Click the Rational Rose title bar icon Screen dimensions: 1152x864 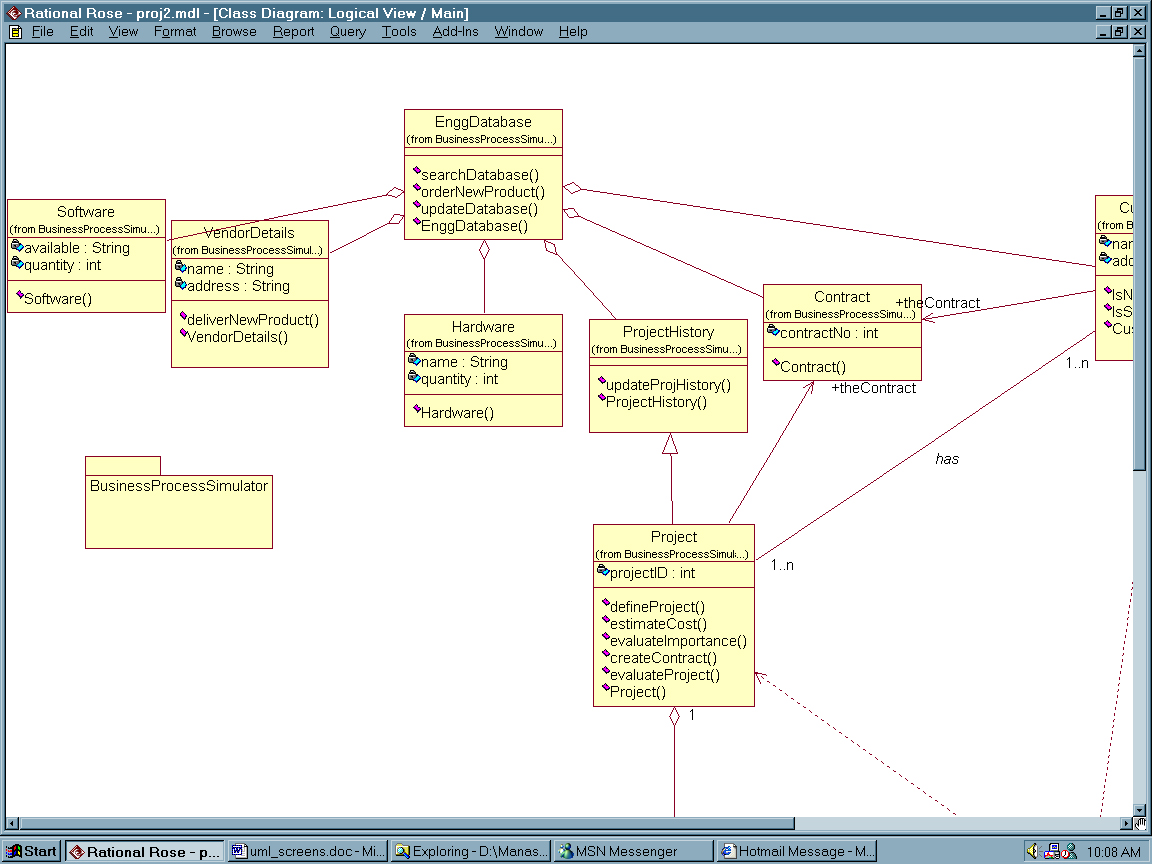coord(13,12)
